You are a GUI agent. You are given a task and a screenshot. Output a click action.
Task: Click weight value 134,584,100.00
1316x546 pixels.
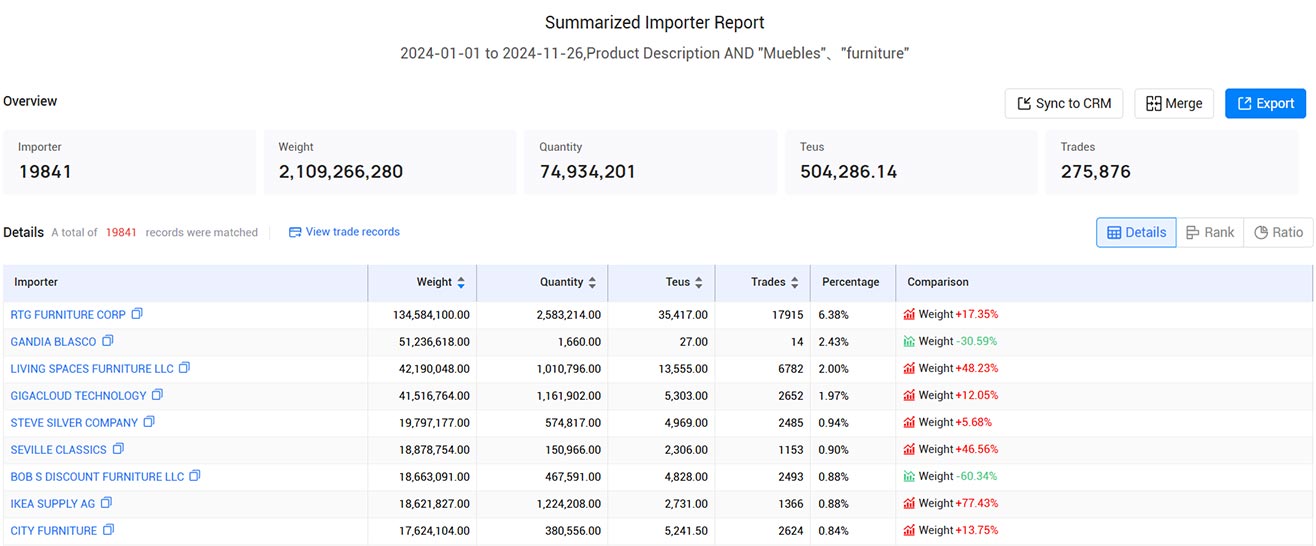coord(431,314)
